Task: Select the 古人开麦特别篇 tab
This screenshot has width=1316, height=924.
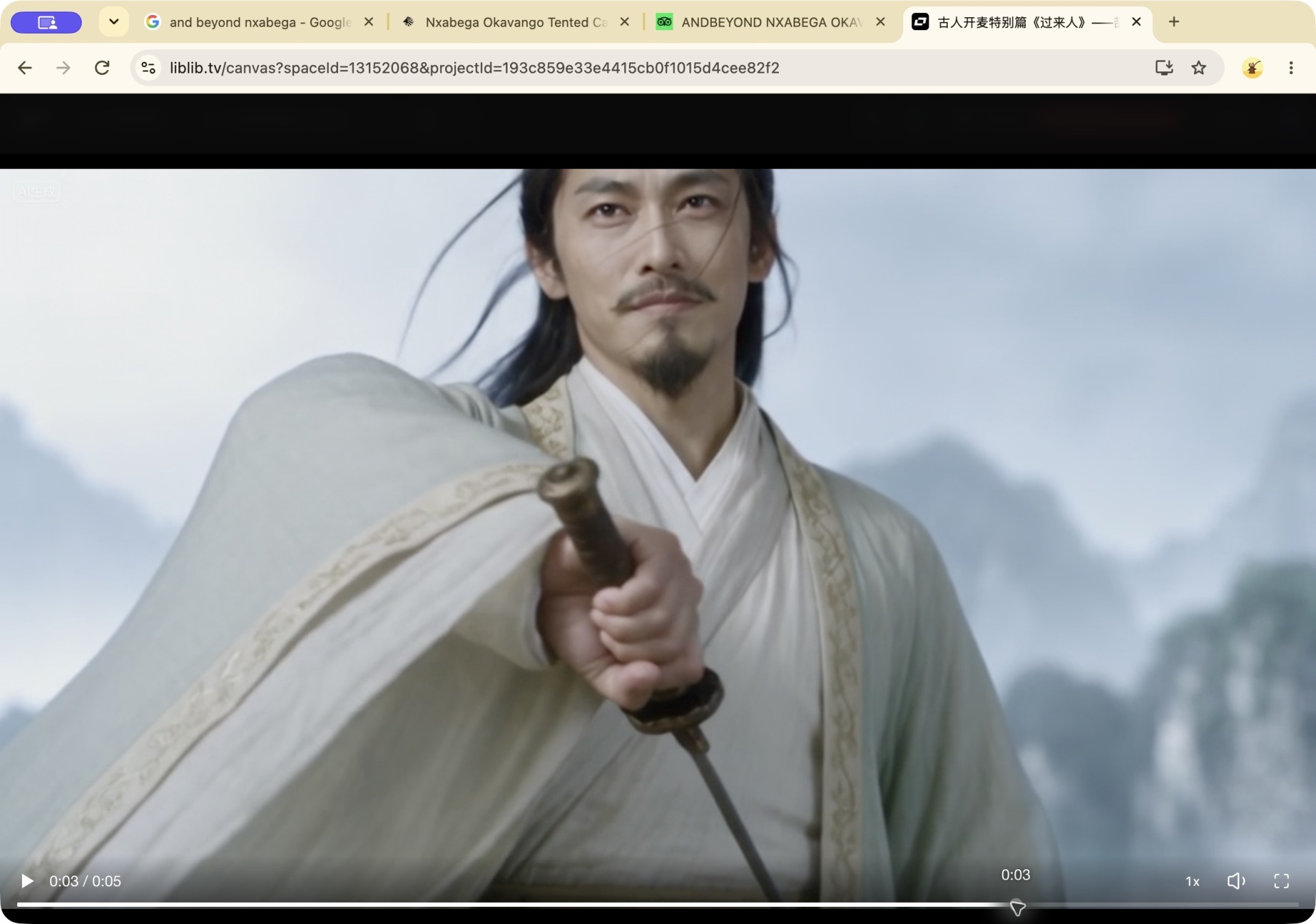Action: (x=1027, y=22)
